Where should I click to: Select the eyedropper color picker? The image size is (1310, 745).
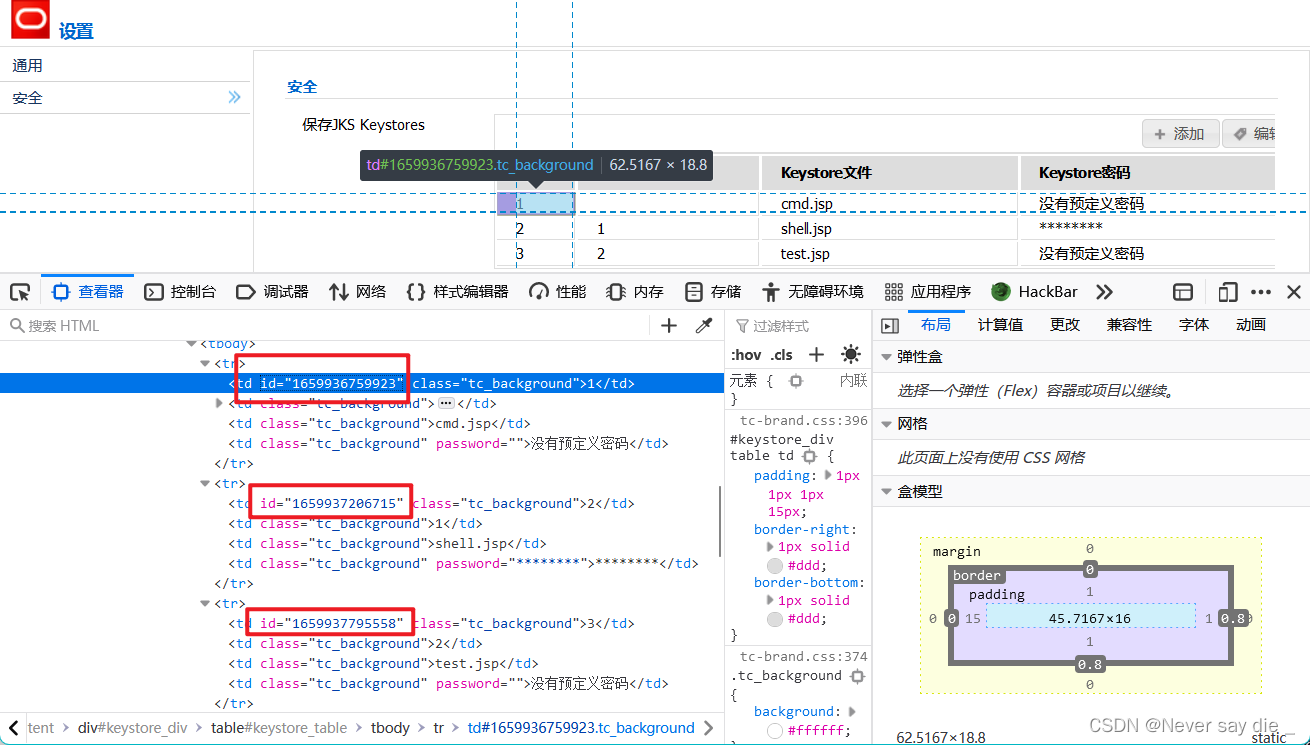tap(704, 325)
